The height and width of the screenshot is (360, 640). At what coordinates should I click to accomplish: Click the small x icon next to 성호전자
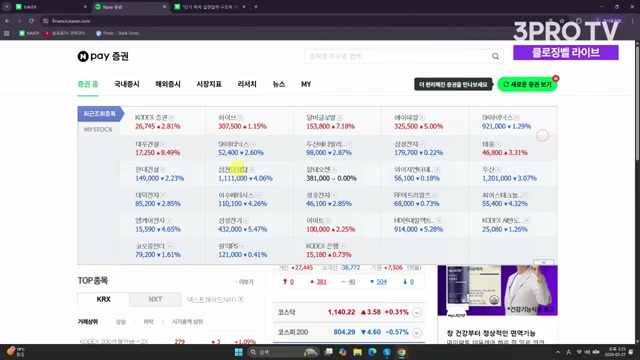[334, 195]
